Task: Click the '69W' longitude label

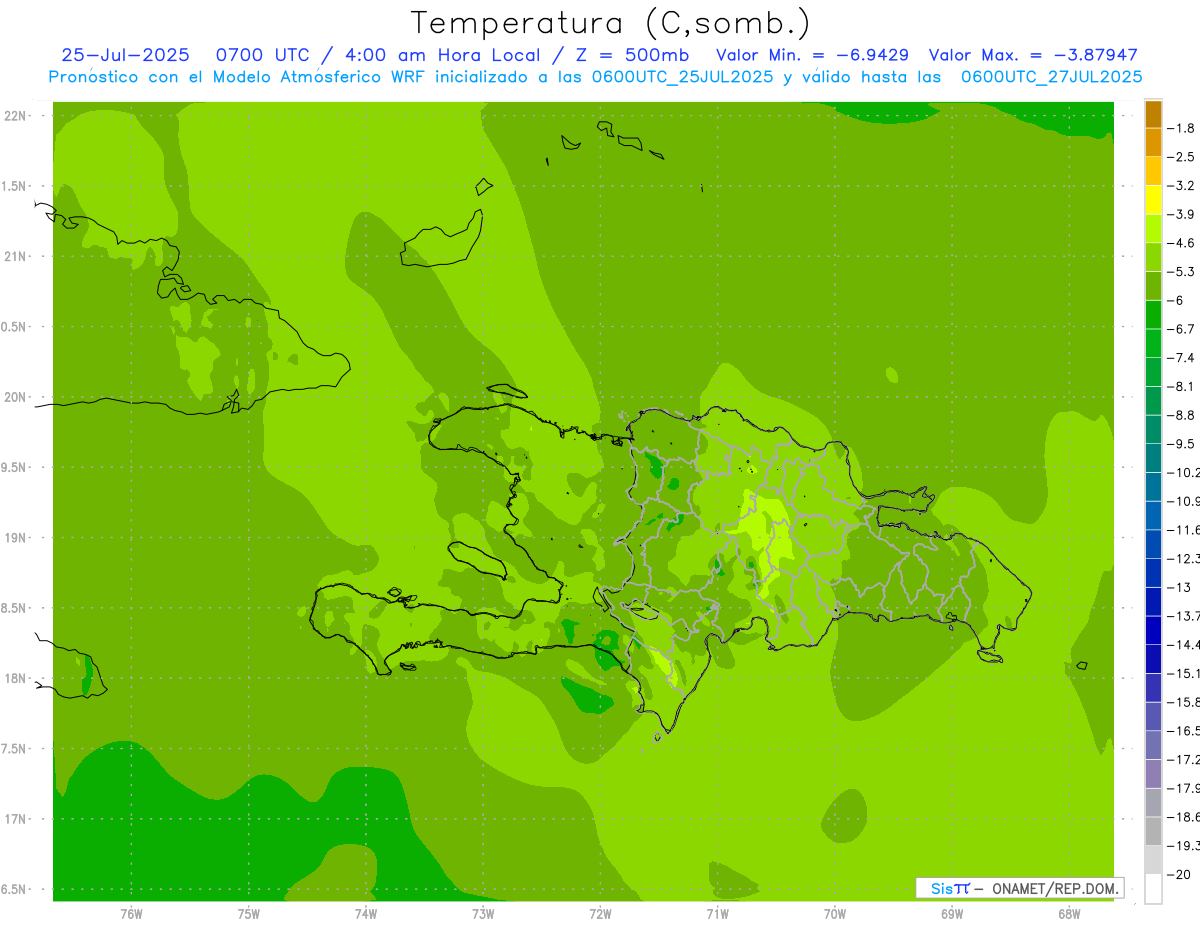Action: click(952, 913)
